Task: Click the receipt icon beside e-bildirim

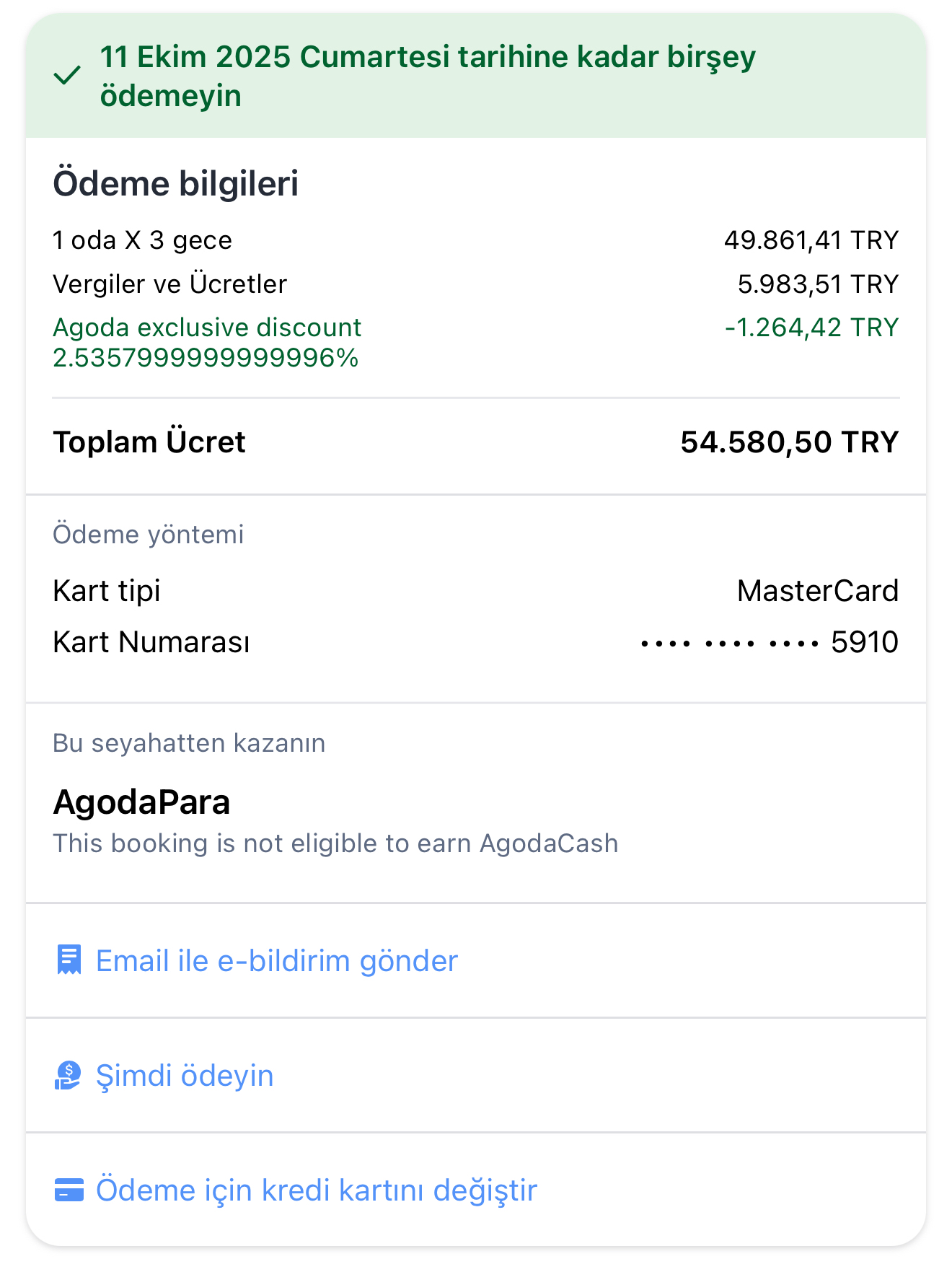Action: click(x=69, y=960)
